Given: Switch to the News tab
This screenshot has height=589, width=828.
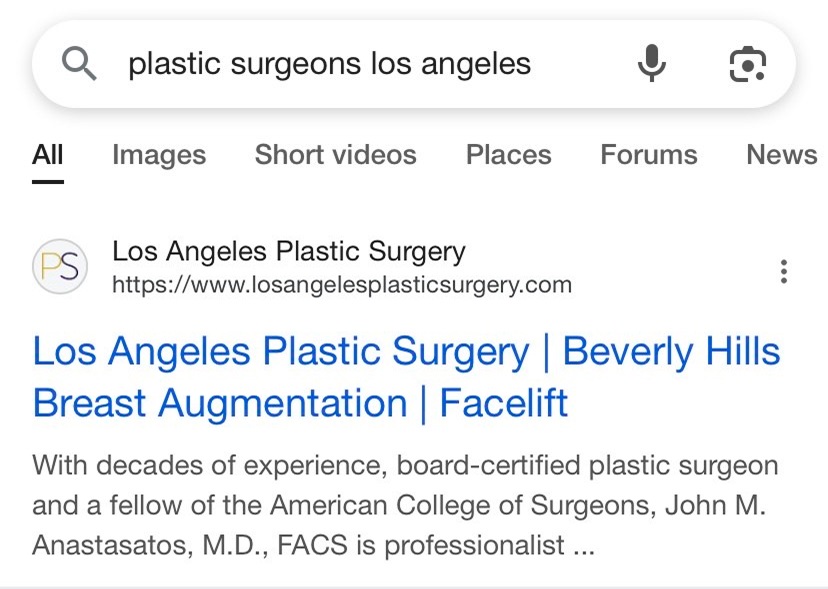Looking at the screenshot, I should click(x=781, y=155).
